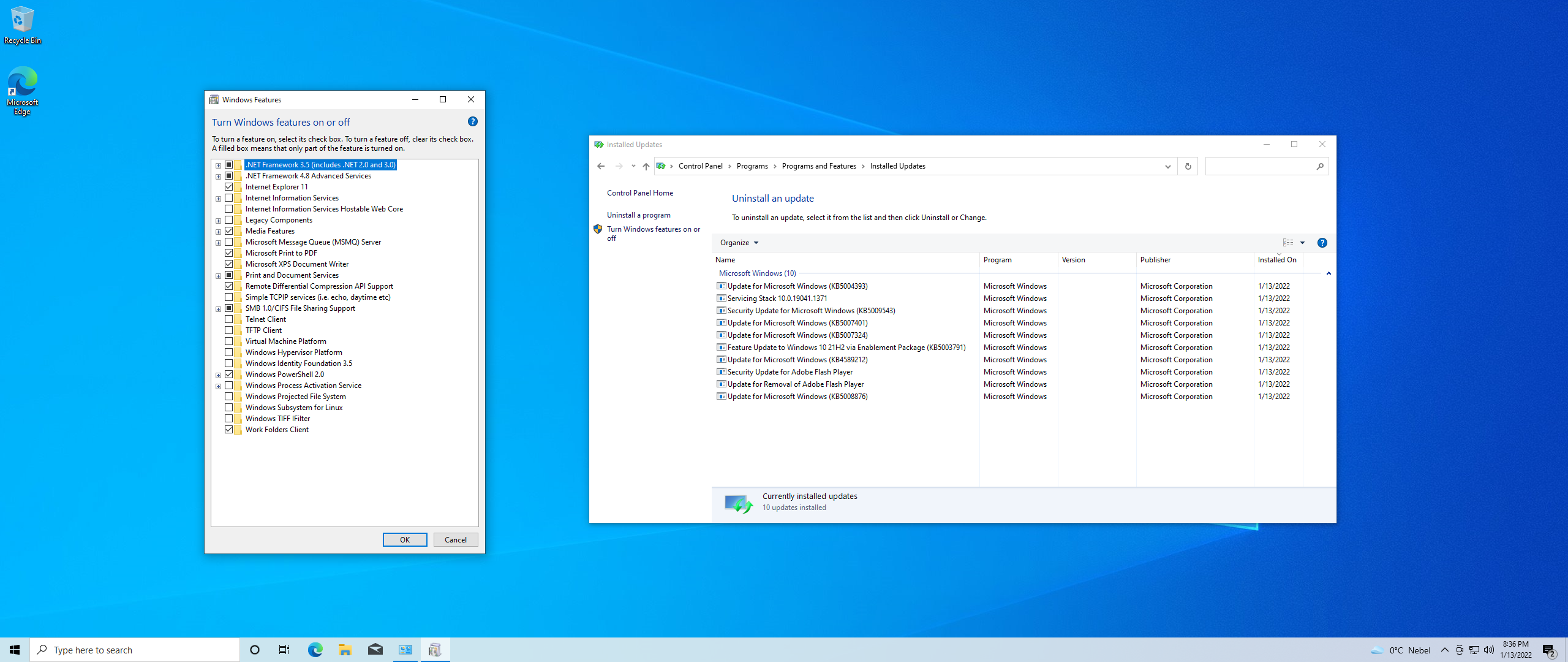The height and width of the screenshot is (662, 1568).
Task: Select Security Update for Adobe Flash Player
Action: pyautogui.click(x=790, y=372)
